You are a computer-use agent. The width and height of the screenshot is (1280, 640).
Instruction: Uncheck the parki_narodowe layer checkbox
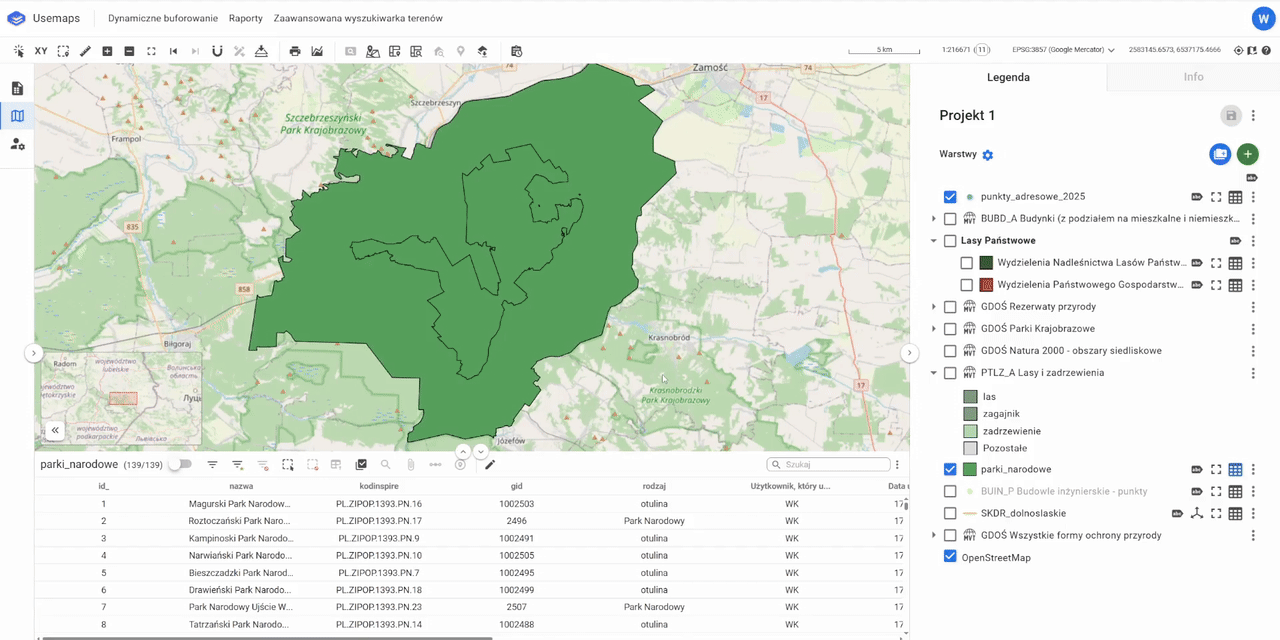point(950,469)
